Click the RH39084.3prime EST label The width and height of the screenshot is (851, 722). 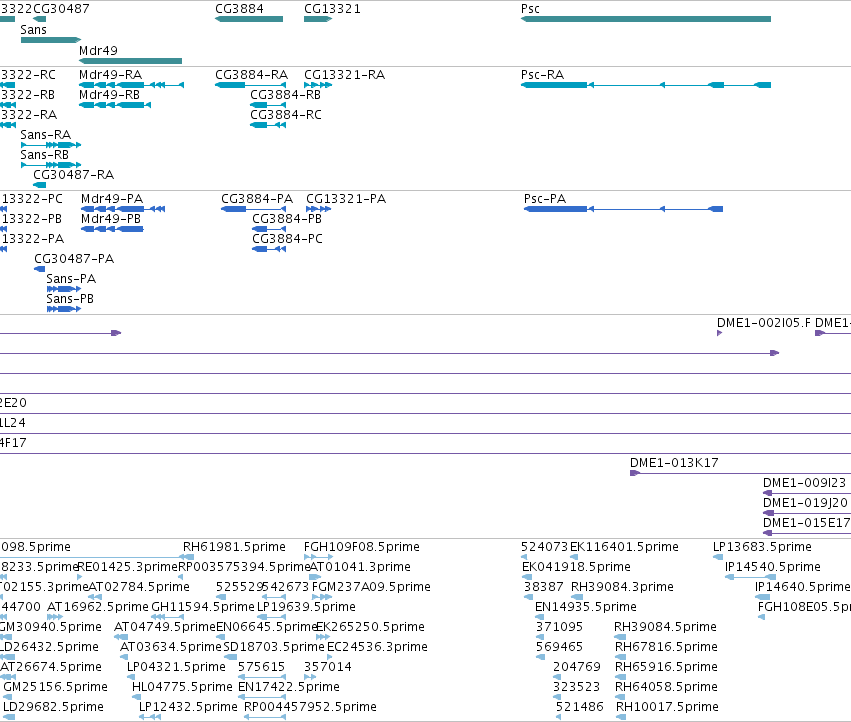pos(623,587)
